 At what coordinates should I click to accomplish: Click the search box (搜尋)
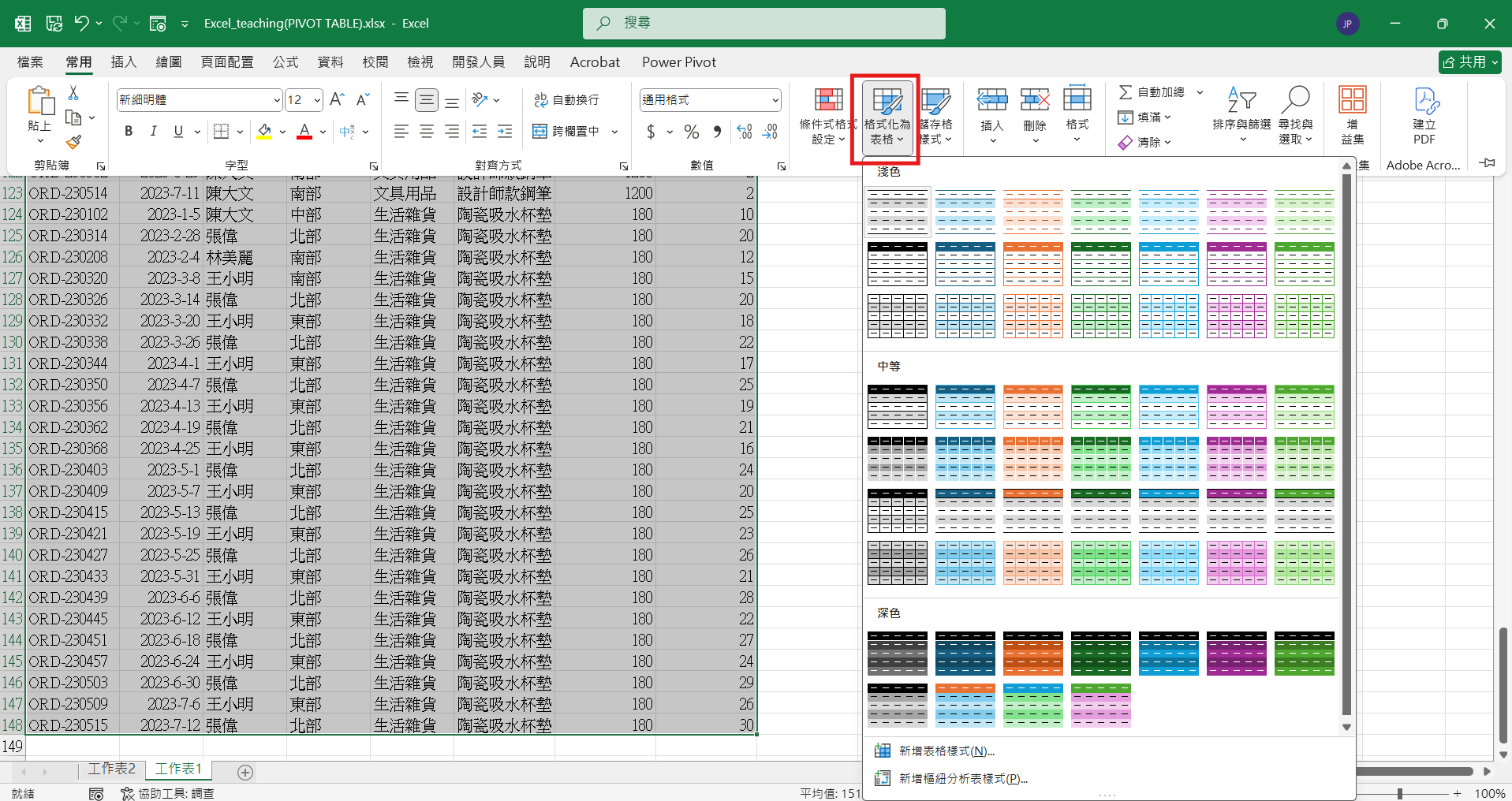[763, 24]
